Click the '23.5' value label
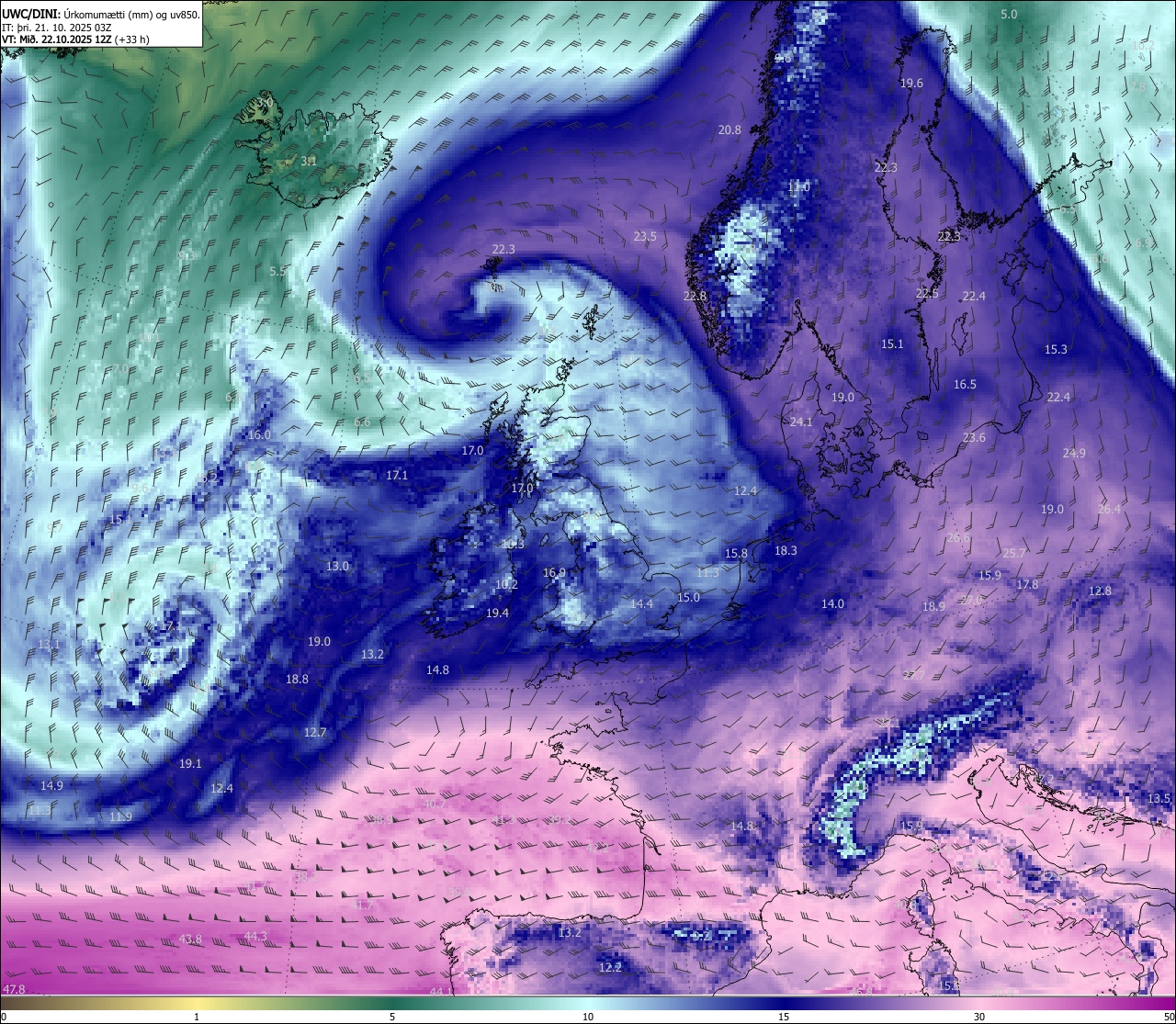The height and width of the screenshot is (1024, 1176). (x=645, y=236)
